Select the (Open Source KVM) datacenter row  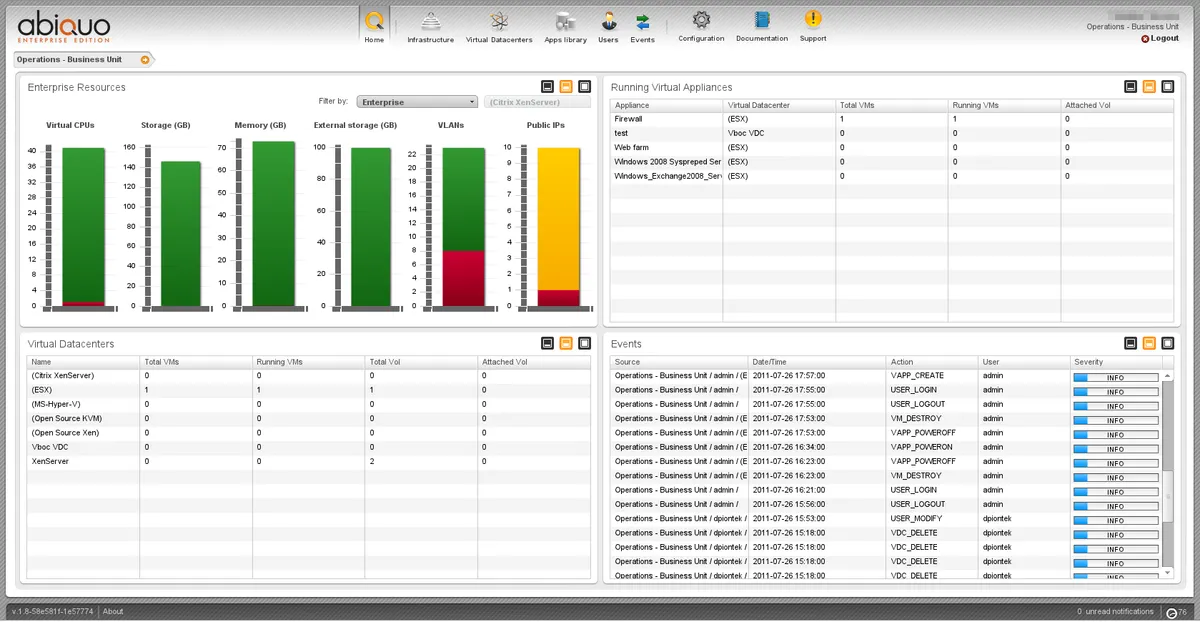[x=309, y=418]
